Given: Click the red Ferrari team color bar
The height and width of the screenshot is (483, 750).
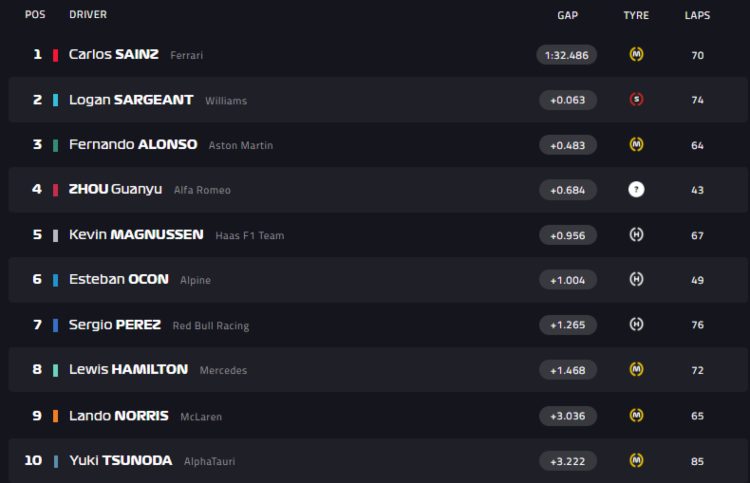Looking at the screenshot, I should [x=55, y=55].
